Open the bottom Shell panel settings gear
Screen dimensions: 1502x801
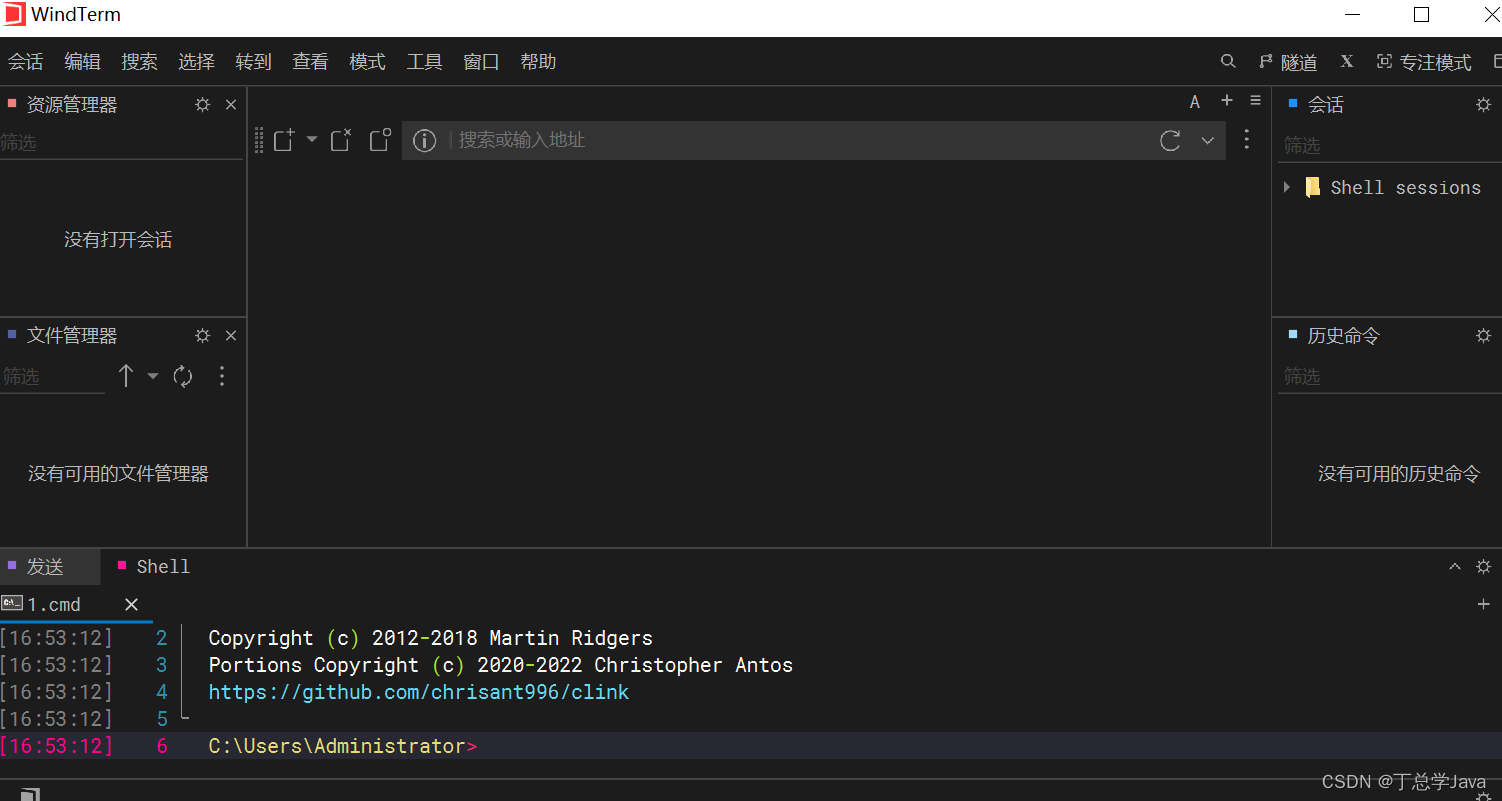click(1484, 567)
